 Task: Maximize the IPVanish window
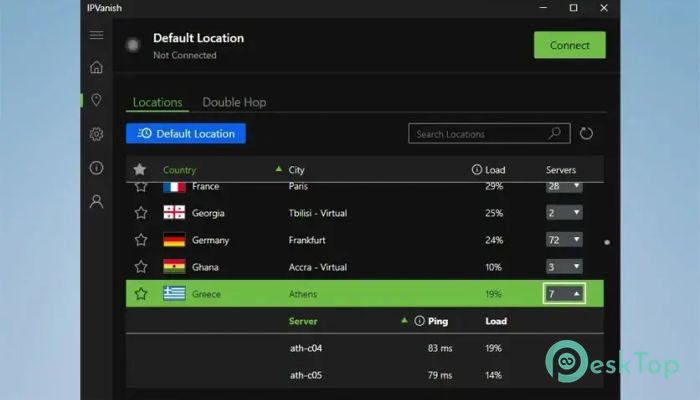[574, 8]
